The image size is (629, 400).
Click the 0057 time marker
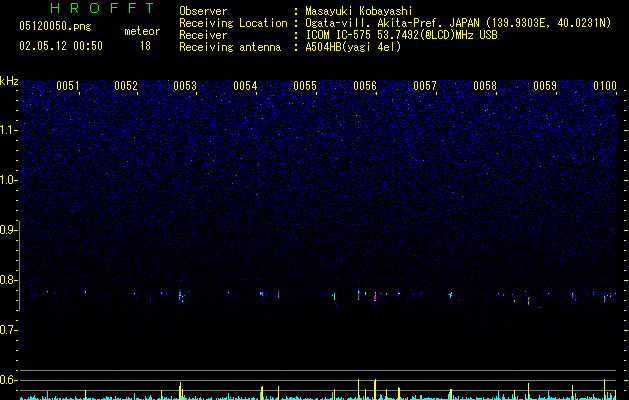pos(425,86)
